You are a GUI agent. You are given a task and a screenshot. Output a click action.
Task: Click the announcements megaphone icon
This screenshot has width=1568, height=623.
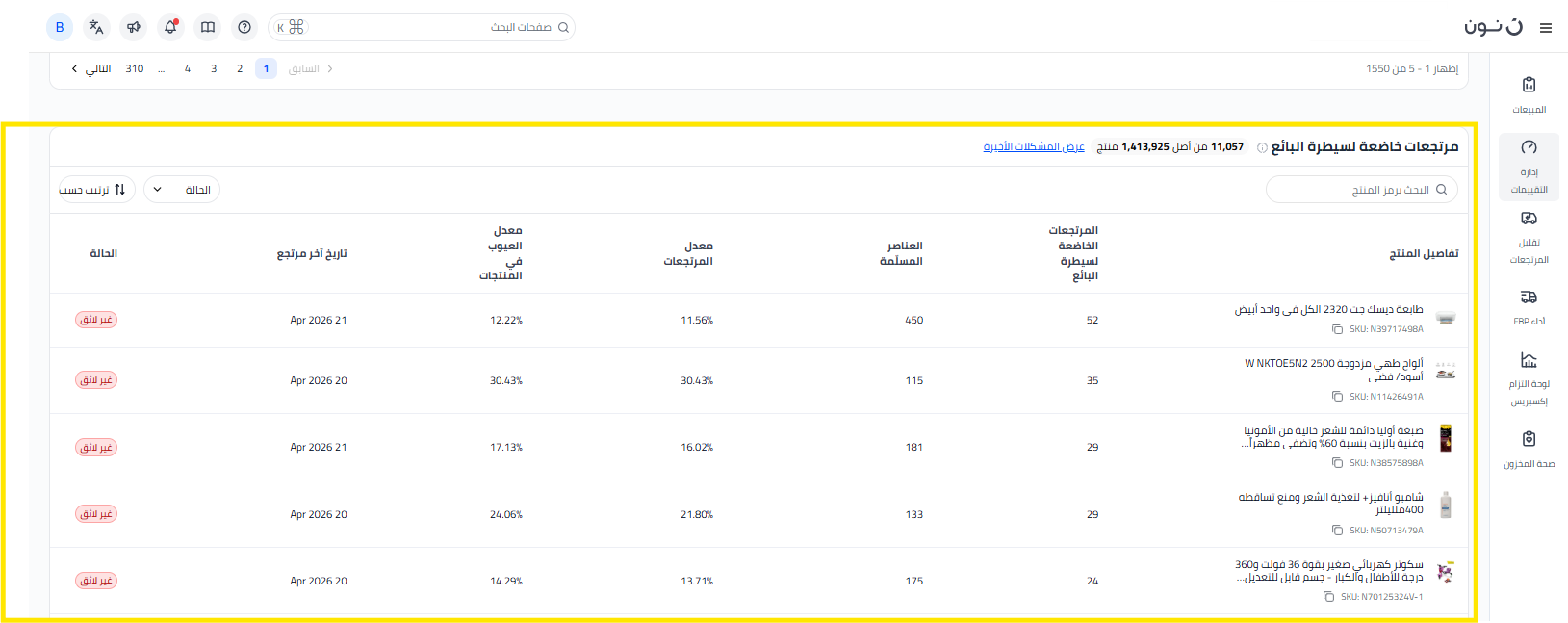[x=134, y=27]
